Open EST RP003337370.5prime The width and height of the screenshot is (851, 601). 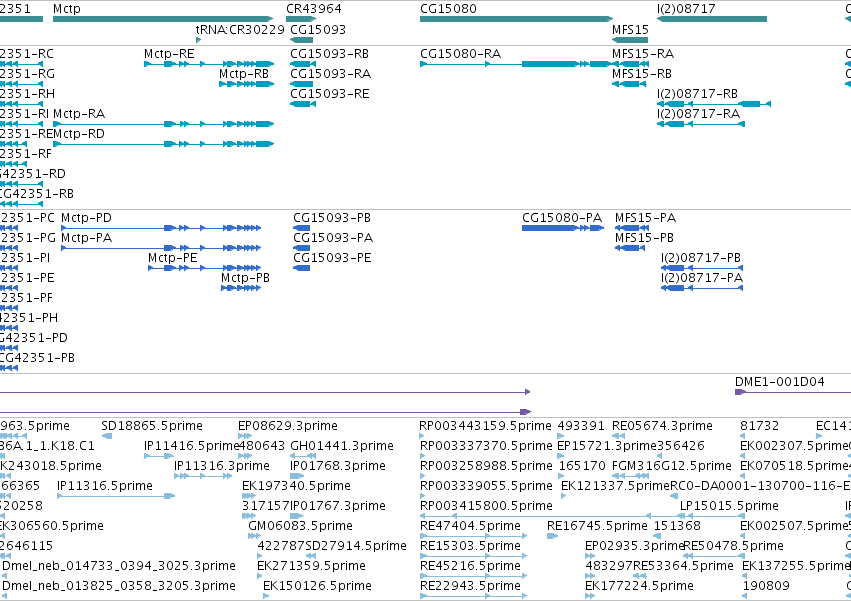(486, 446)
